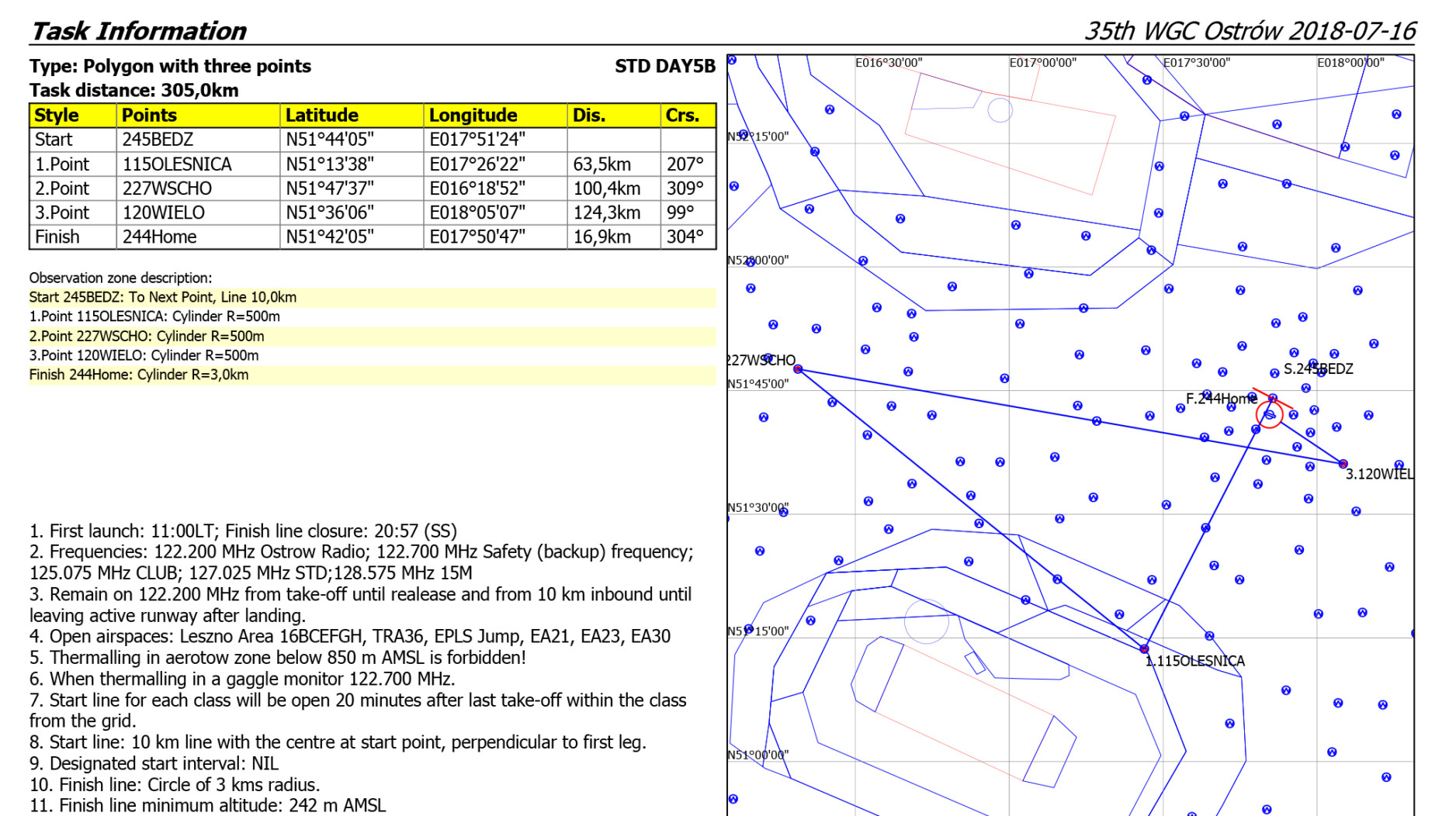
Task: Click the 227WSCHO turnpoint marker on map
Action: pyautogui.click(x=798, y=369)
